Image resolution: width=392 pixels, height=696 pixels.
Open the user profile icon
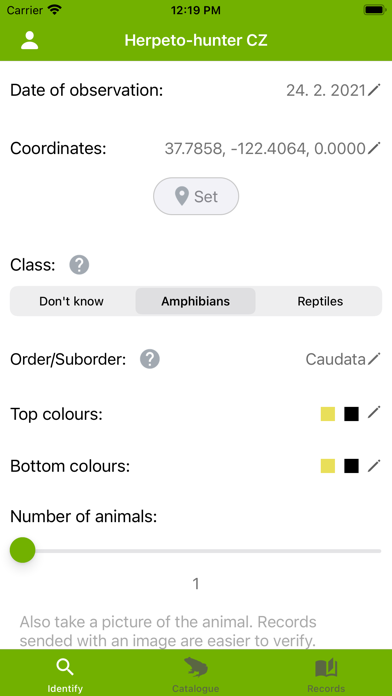pyautogui.click(x=30, y=40)
